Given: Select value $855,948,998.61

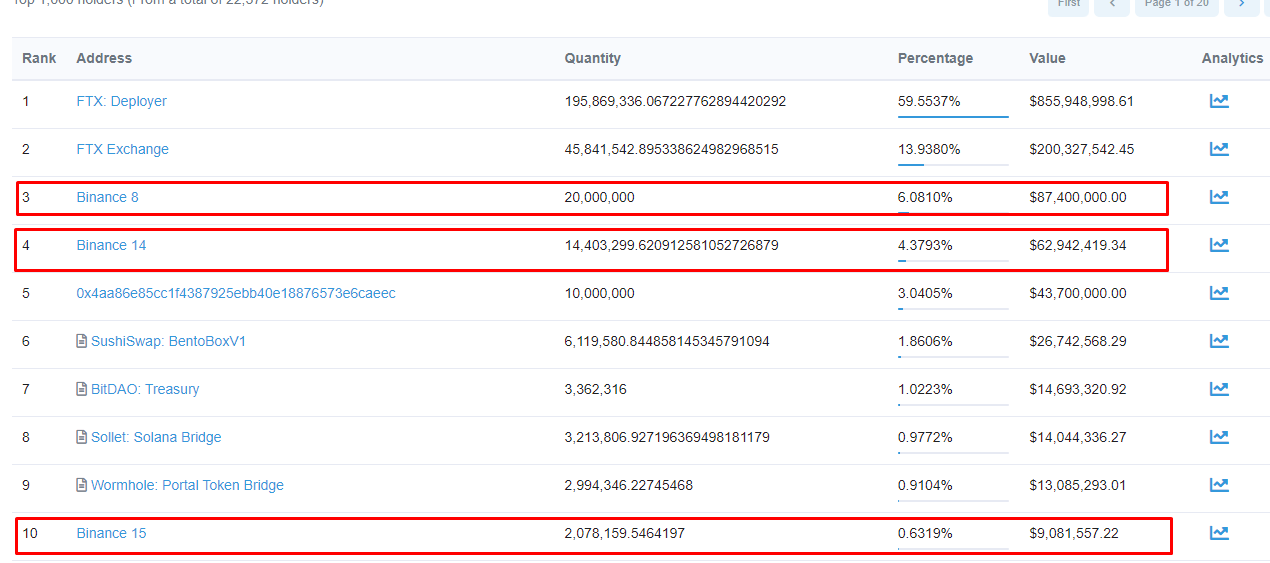Looking at the screenshot, I should point(1081,101).
